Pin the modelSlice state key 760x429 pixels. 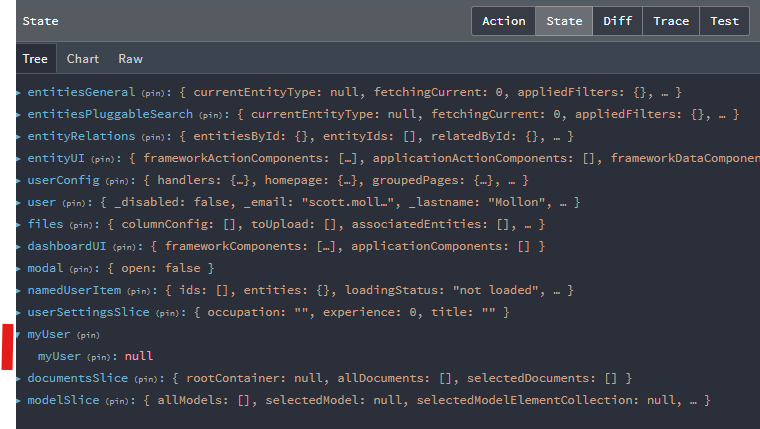coord(117,401)
